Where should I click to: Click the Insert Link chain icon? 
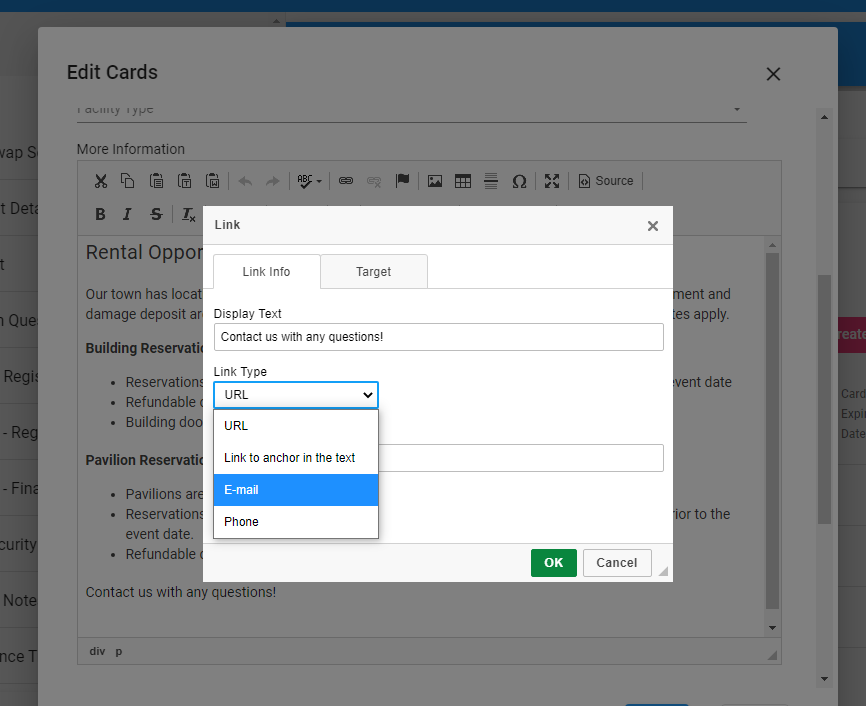tap(346, 181)
